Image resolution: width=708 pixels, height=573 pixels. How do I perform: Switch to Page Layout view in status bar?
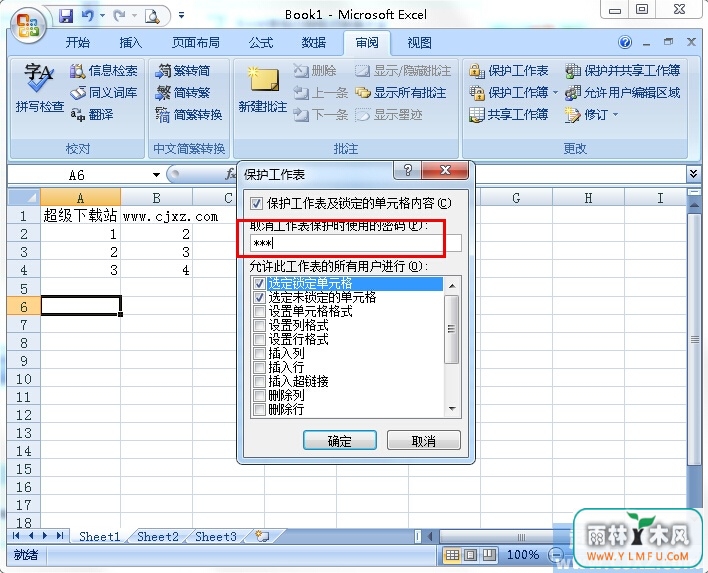pyautogui.click(x=470, y=555)
